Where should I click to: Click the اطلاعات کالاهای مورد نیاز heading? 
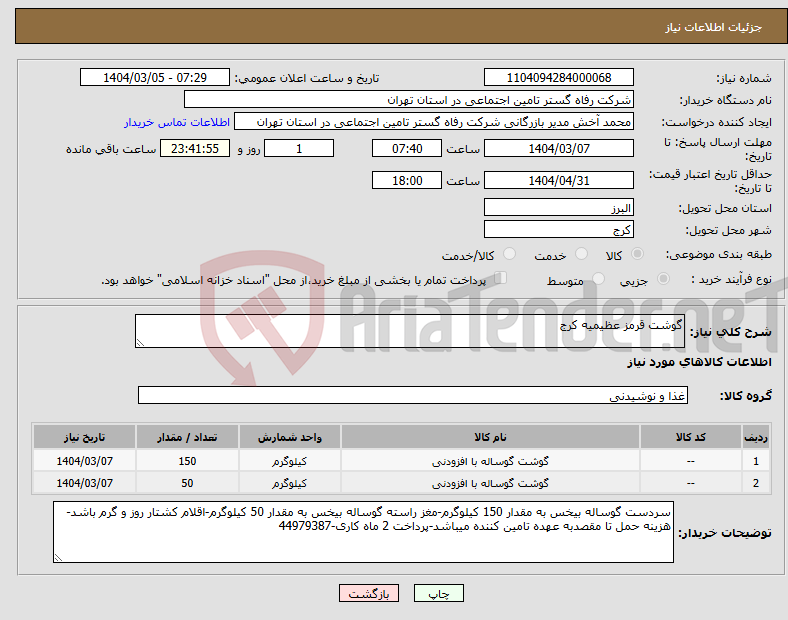pos(699,362)
